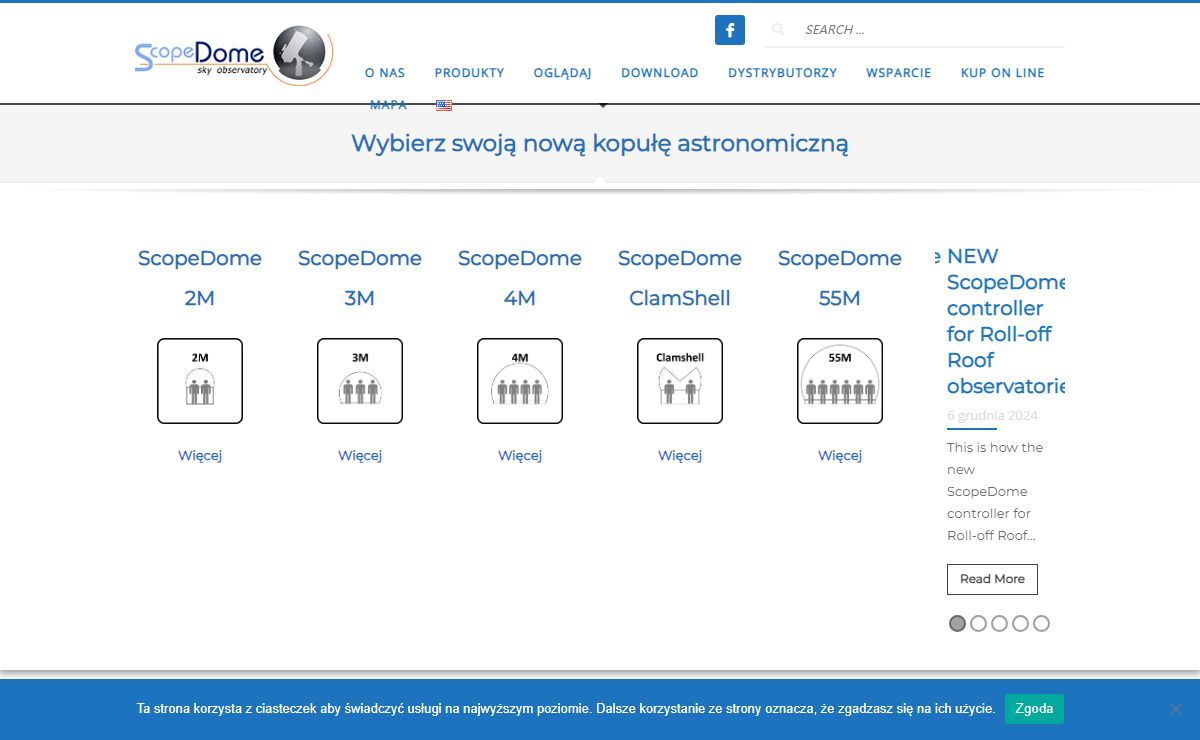The height and width of the screenshot is (740, 1200).
Task: Open the ScopeDome 55M heading link
Action: click(840, 278)
